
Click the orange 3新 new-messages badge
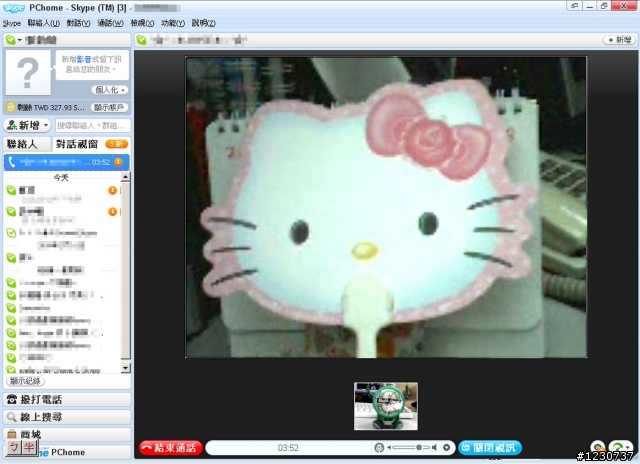point(116,144)
